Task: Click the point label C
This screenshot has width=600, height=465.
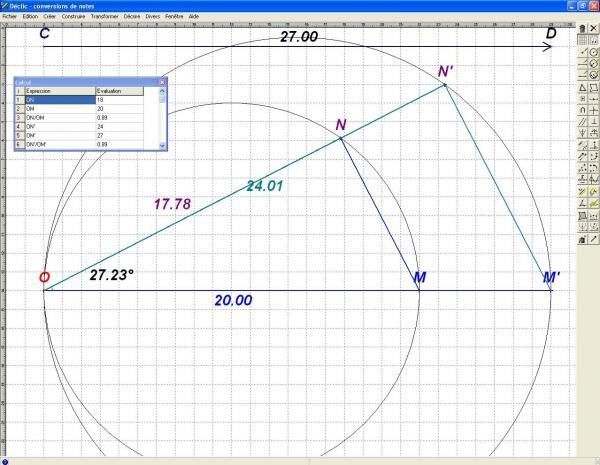Action: click(x=44, y=33)
